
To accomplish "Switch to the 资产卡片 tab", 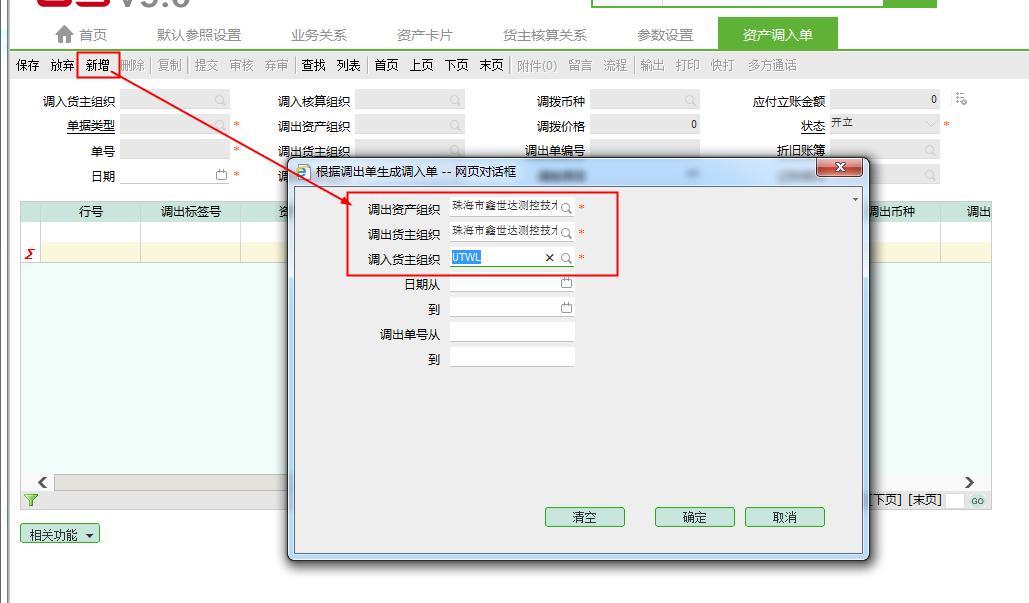I will coord(424,35).
